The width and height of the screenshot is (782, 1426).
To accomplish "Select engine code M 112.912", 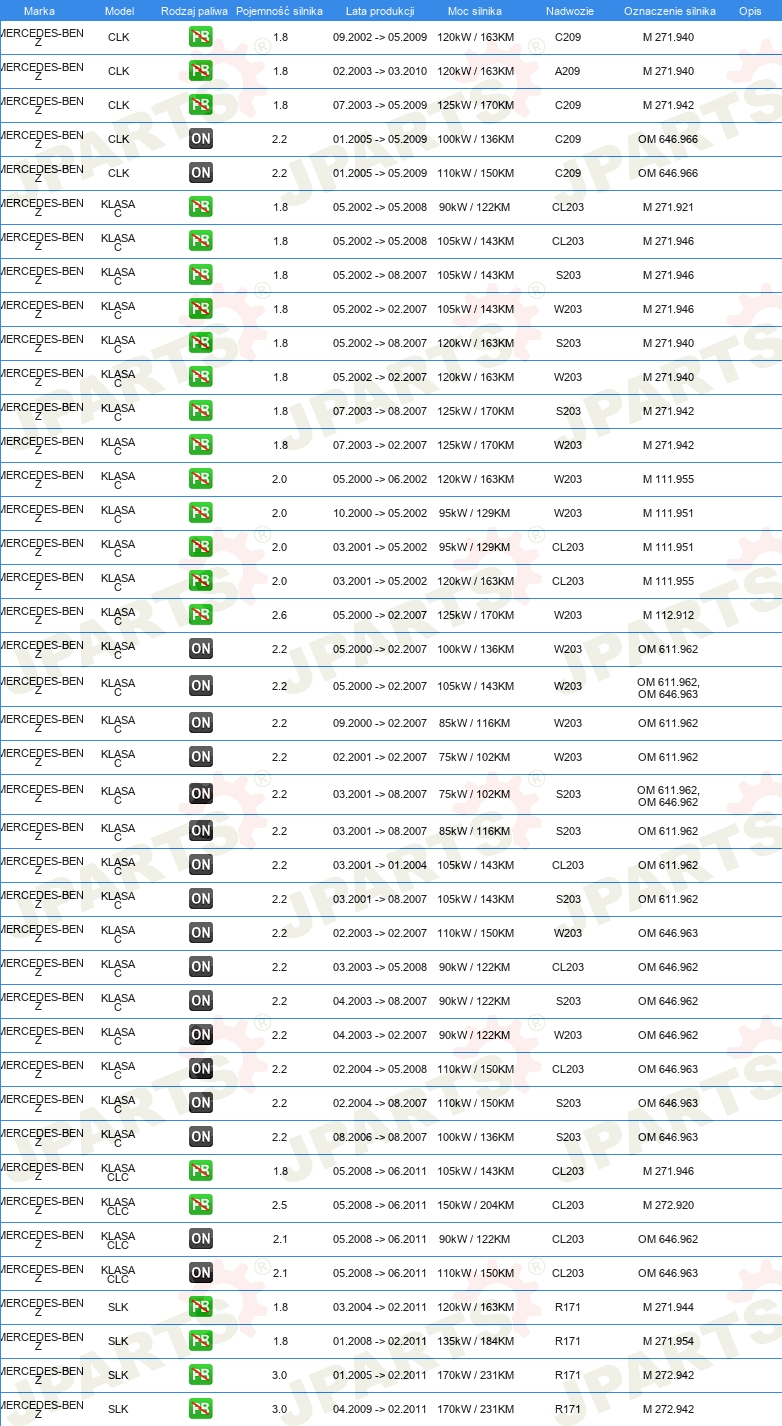I will pos(668,615).
